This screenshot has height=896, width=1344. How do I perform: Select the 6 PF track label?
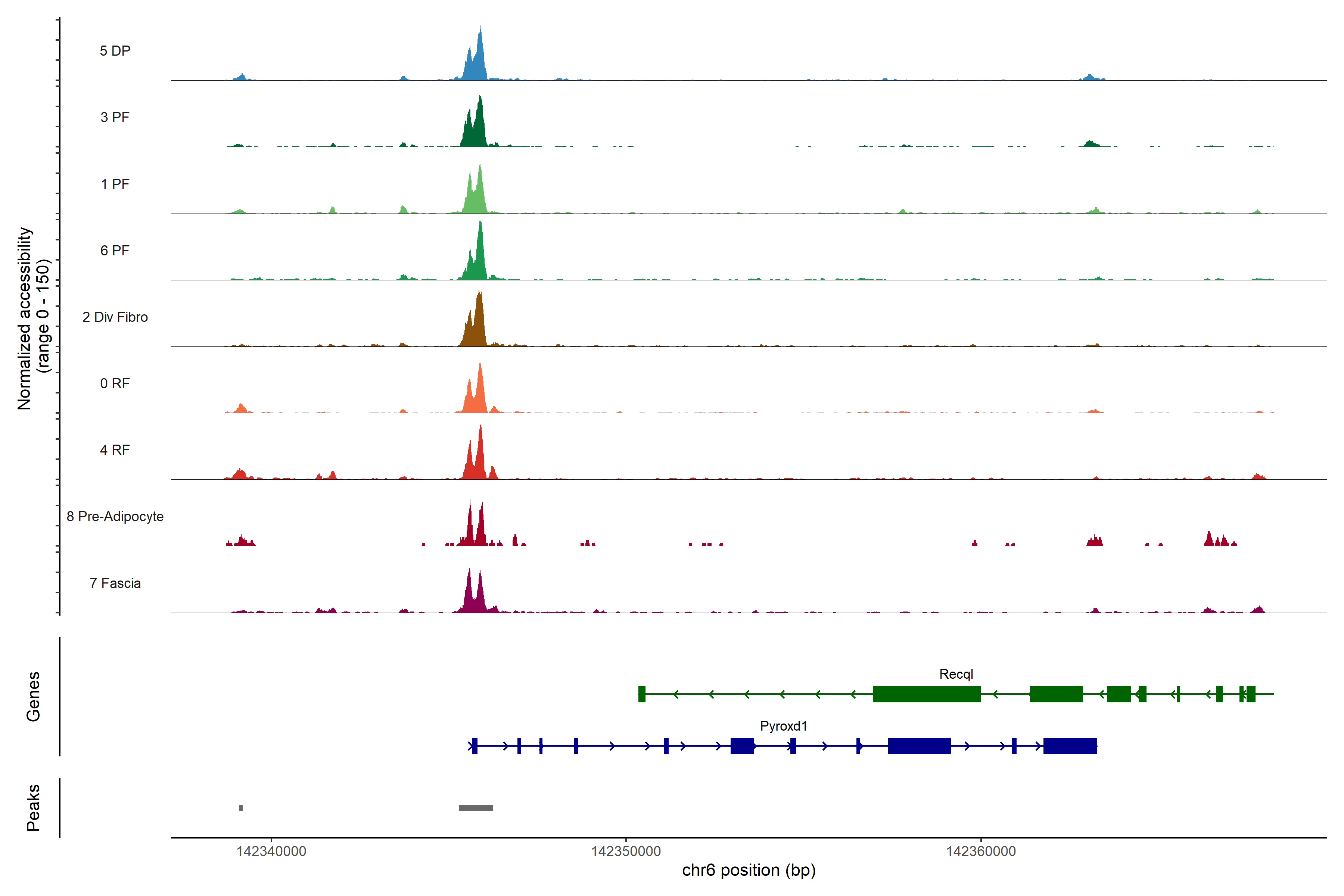tap(115, 250)
